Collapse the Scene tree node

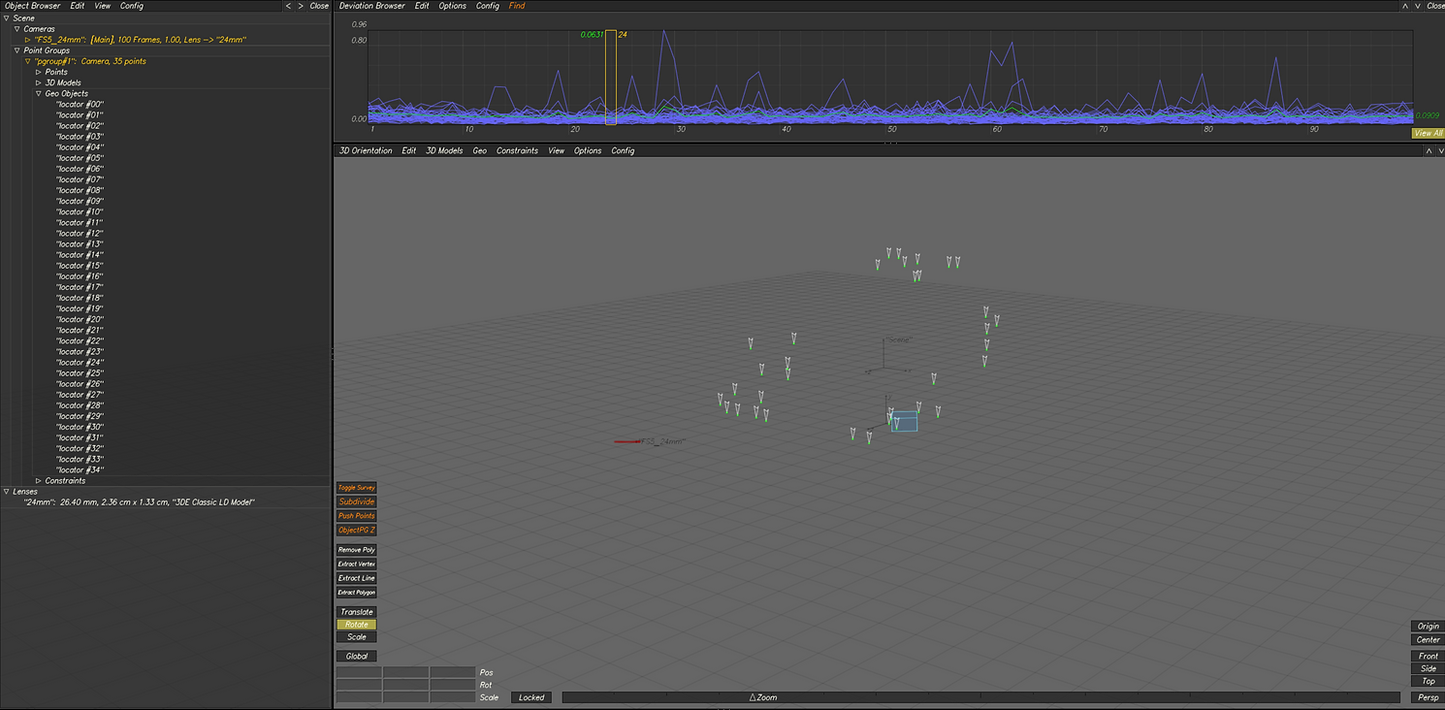pos(6,18)
